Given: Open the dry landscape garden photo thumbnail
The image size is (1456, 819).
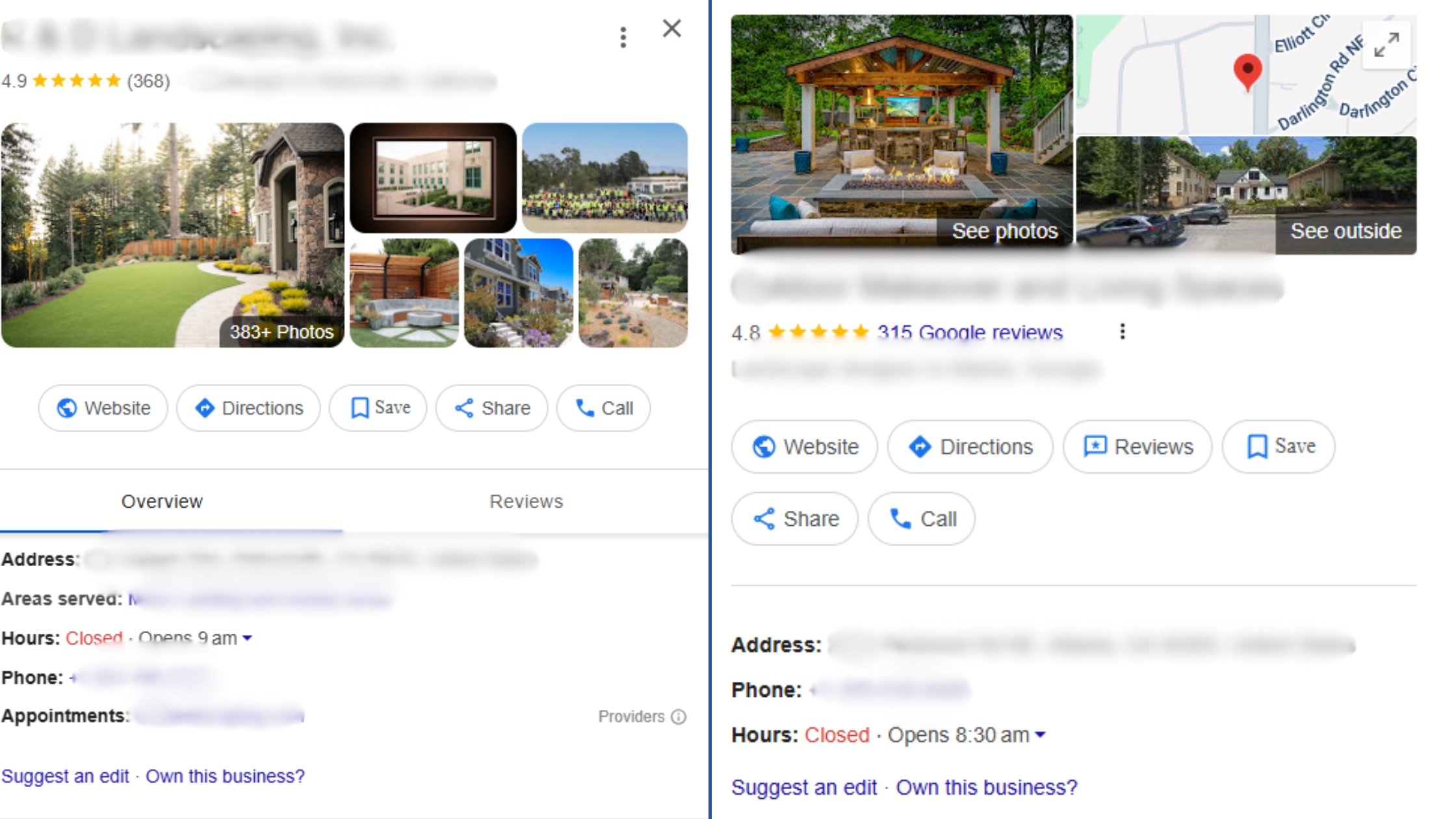Looking at the screenshot, I should (x=633, y=292).
